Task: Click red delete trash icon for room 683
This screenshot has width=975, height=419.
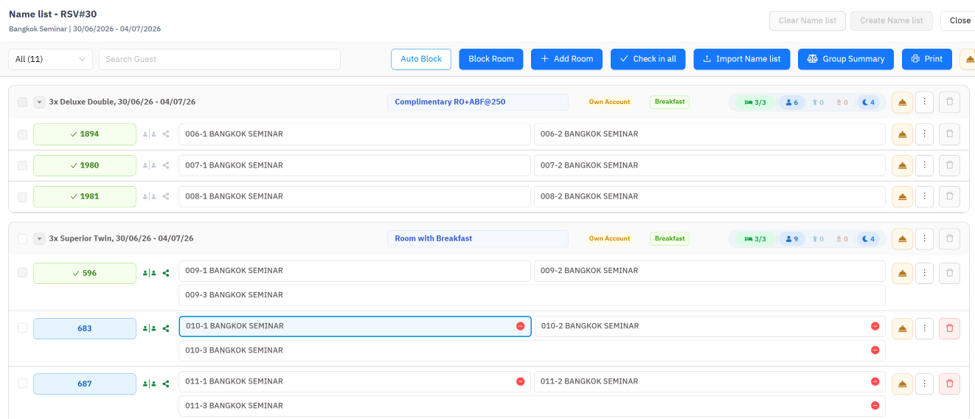Action: [x=949, y=328]
